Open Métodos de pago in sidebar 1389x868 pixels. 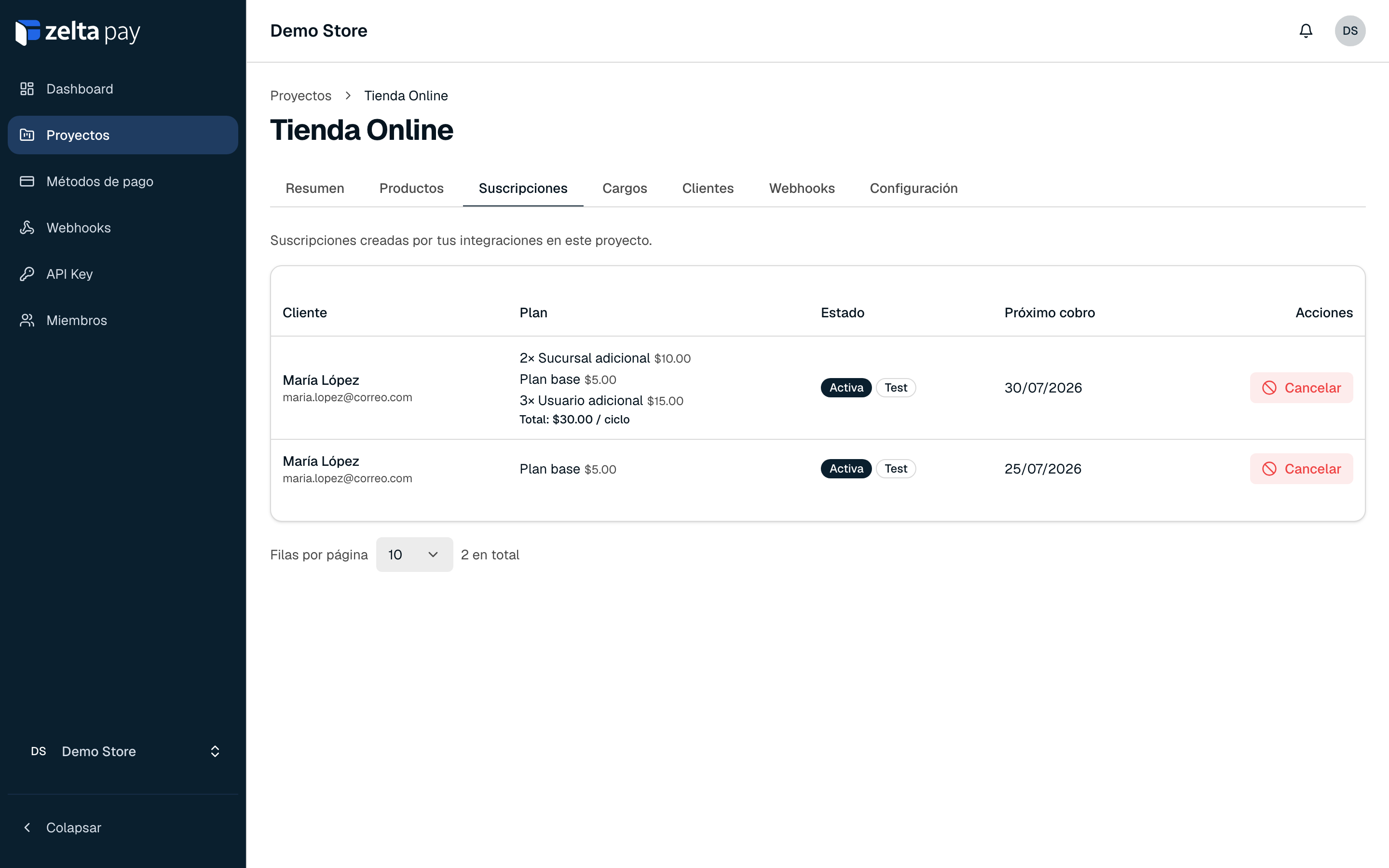pos(123,181)
